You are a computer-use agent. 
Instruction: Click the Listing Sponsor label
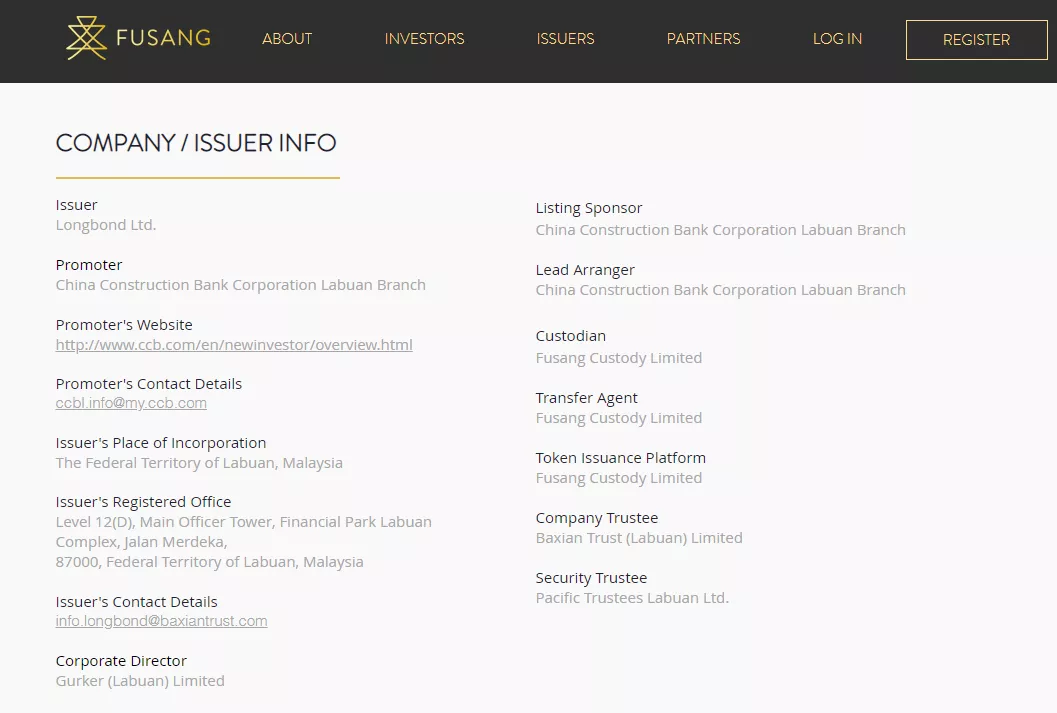pyautogui.click(x=588, y=208)
